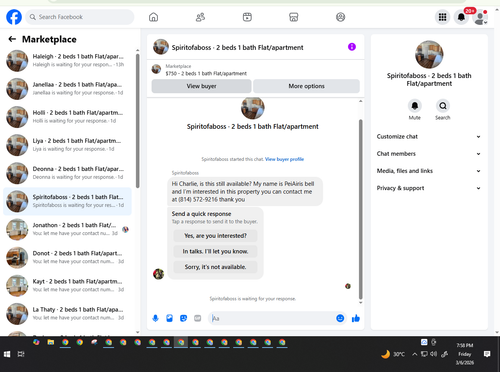Click the conversation list scrollbar

pos(137,120)
